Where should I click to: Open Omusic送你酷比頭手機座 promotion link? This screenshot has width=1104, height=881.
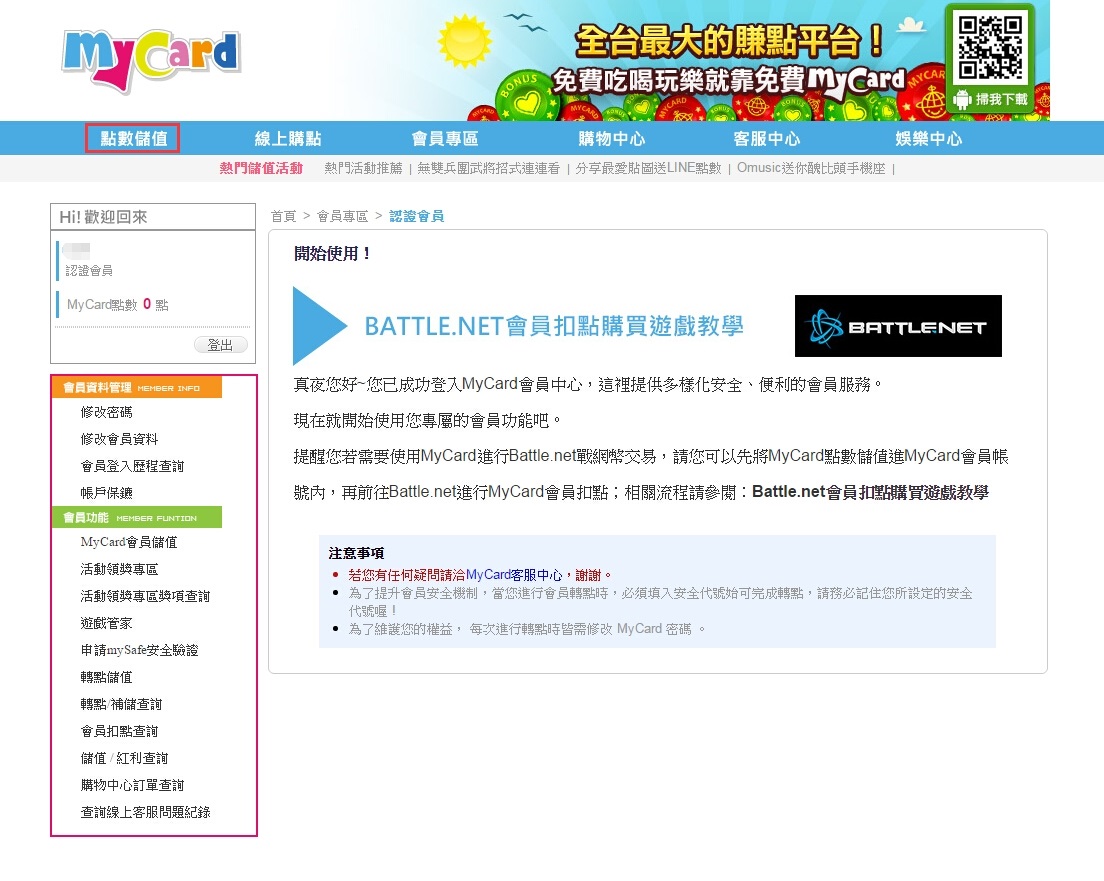coord(811,168)
